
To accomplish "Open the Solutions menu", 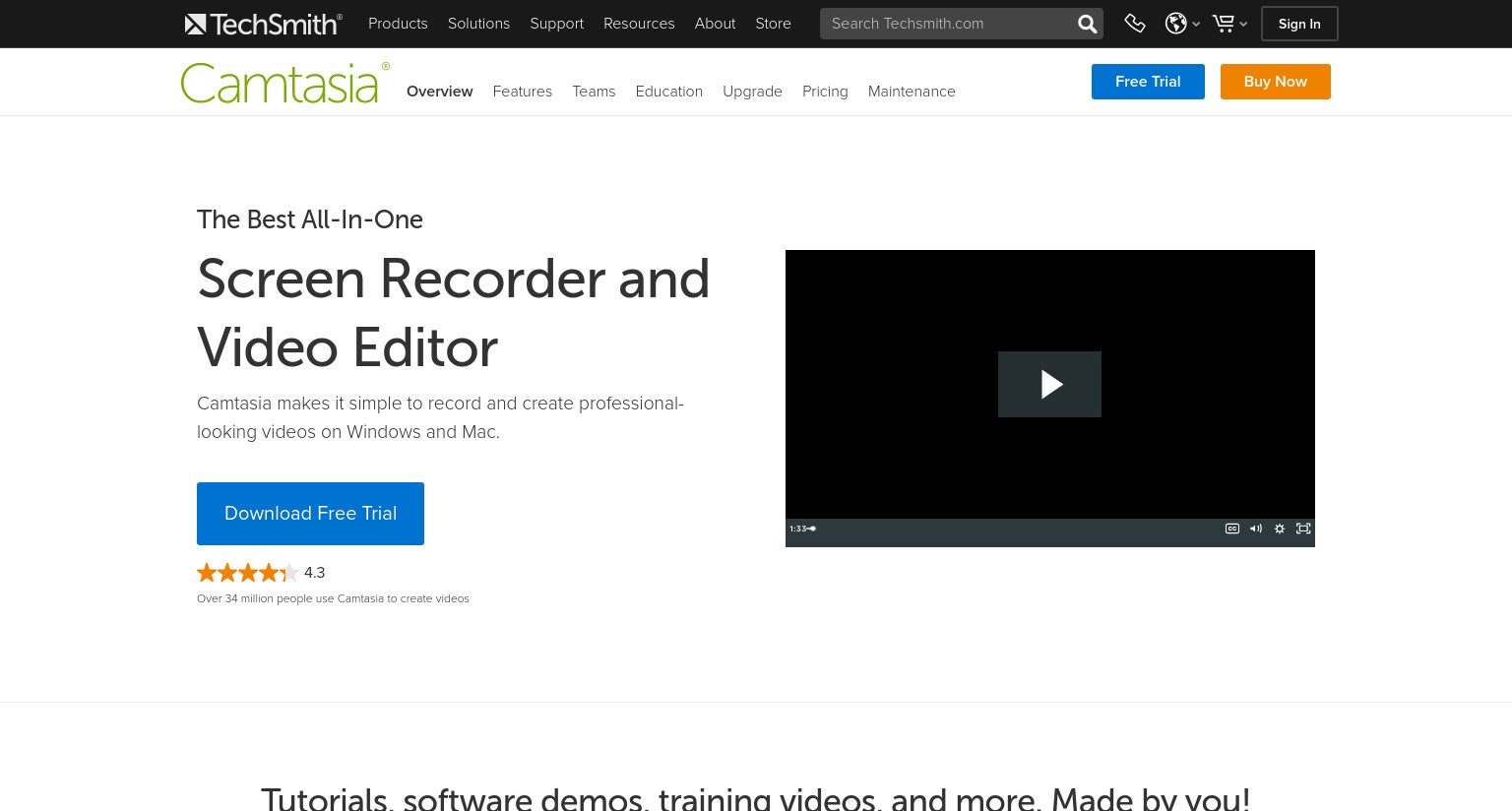I will pos(478,24).
